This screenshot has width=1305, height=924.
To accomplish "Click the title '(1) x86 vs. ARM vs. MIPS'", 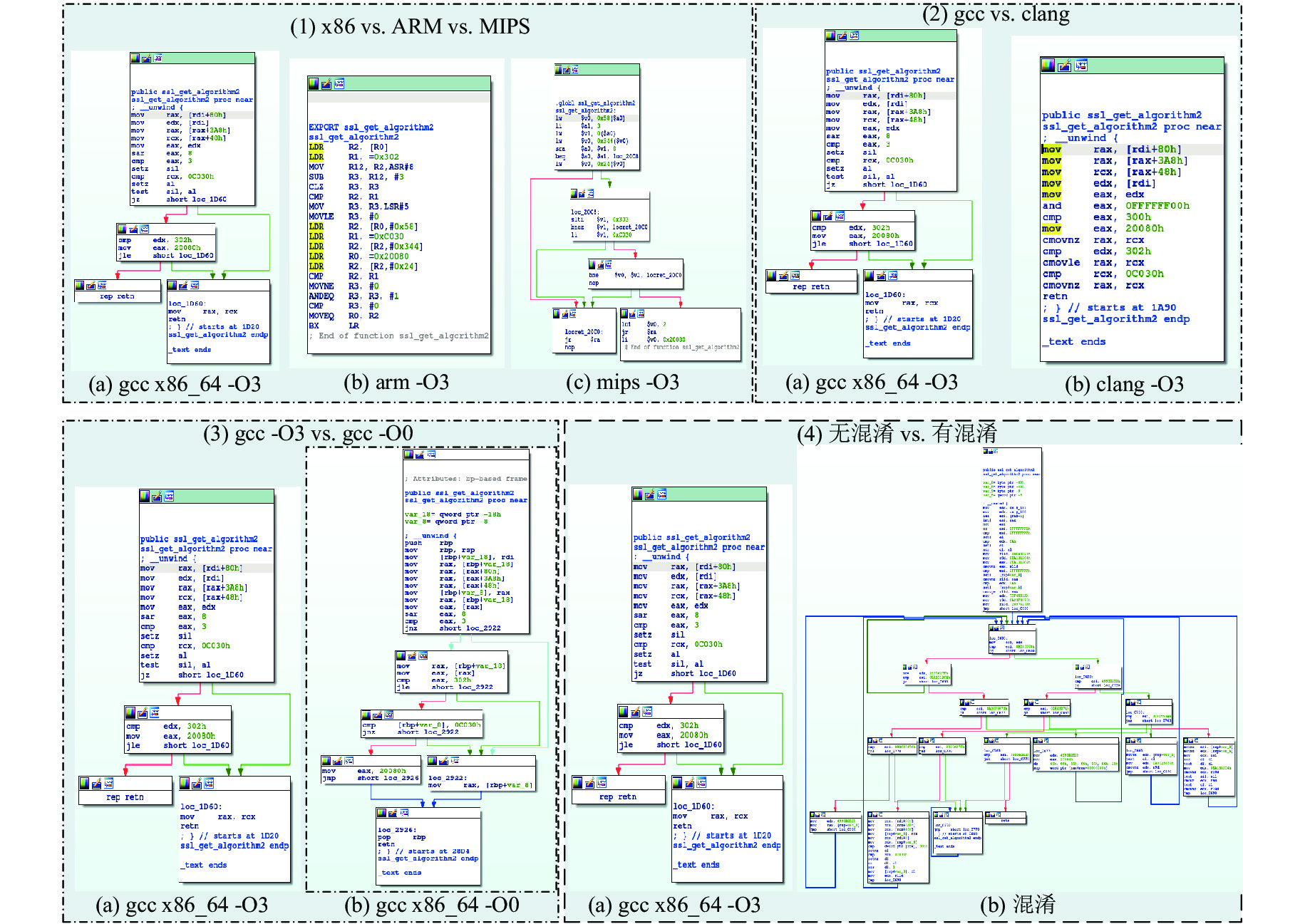I will tap(410, 26).
